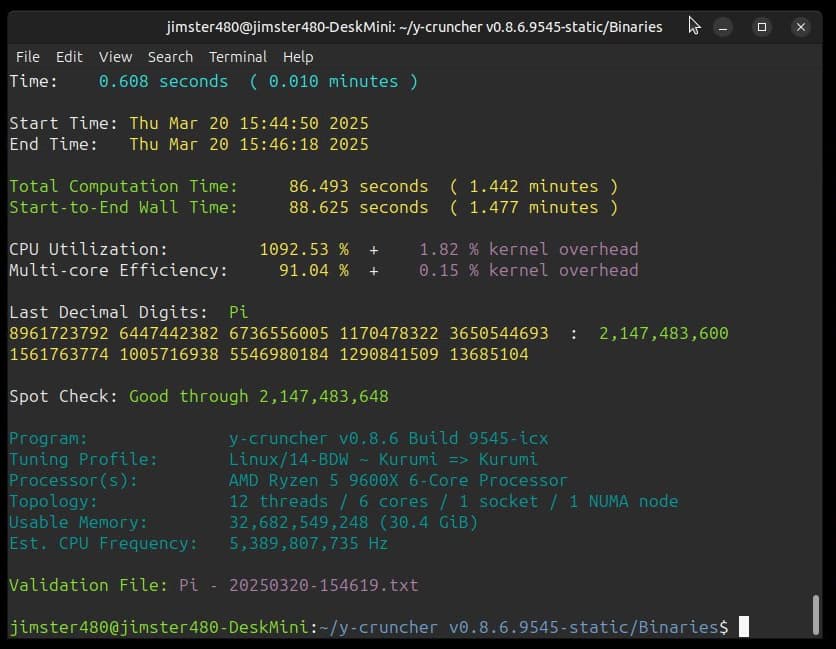Open the Help menu
The image size is (836, 649).
298,57
